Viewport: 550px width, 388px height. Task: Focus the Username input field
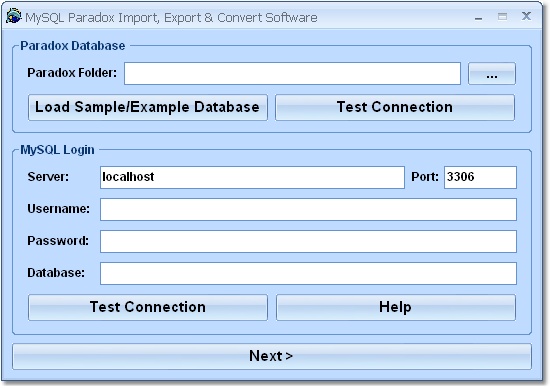(308, 209)
